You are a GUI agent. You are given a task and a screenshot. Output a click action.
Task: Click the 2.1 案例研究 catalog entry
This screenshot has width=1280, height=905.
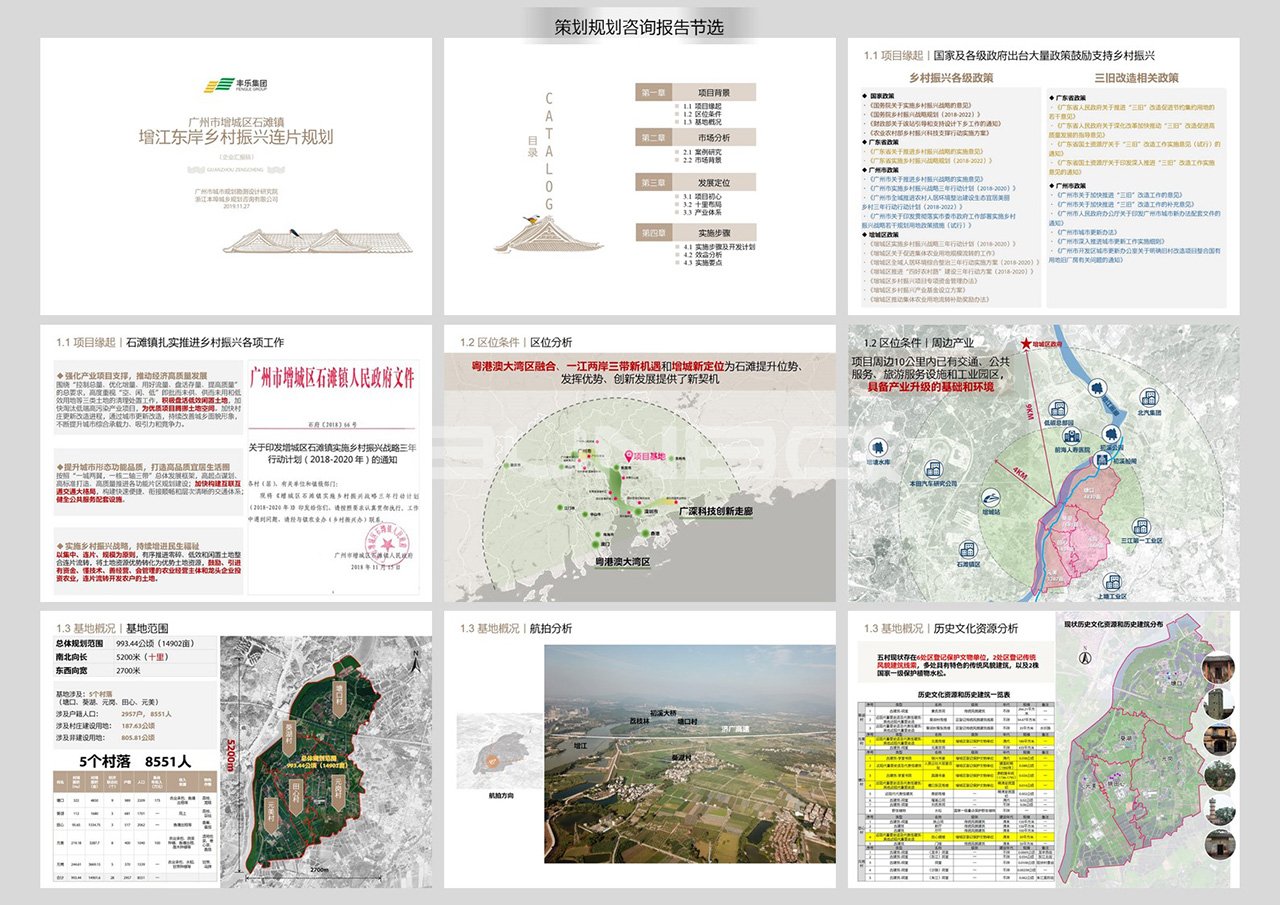click(702, 151)
